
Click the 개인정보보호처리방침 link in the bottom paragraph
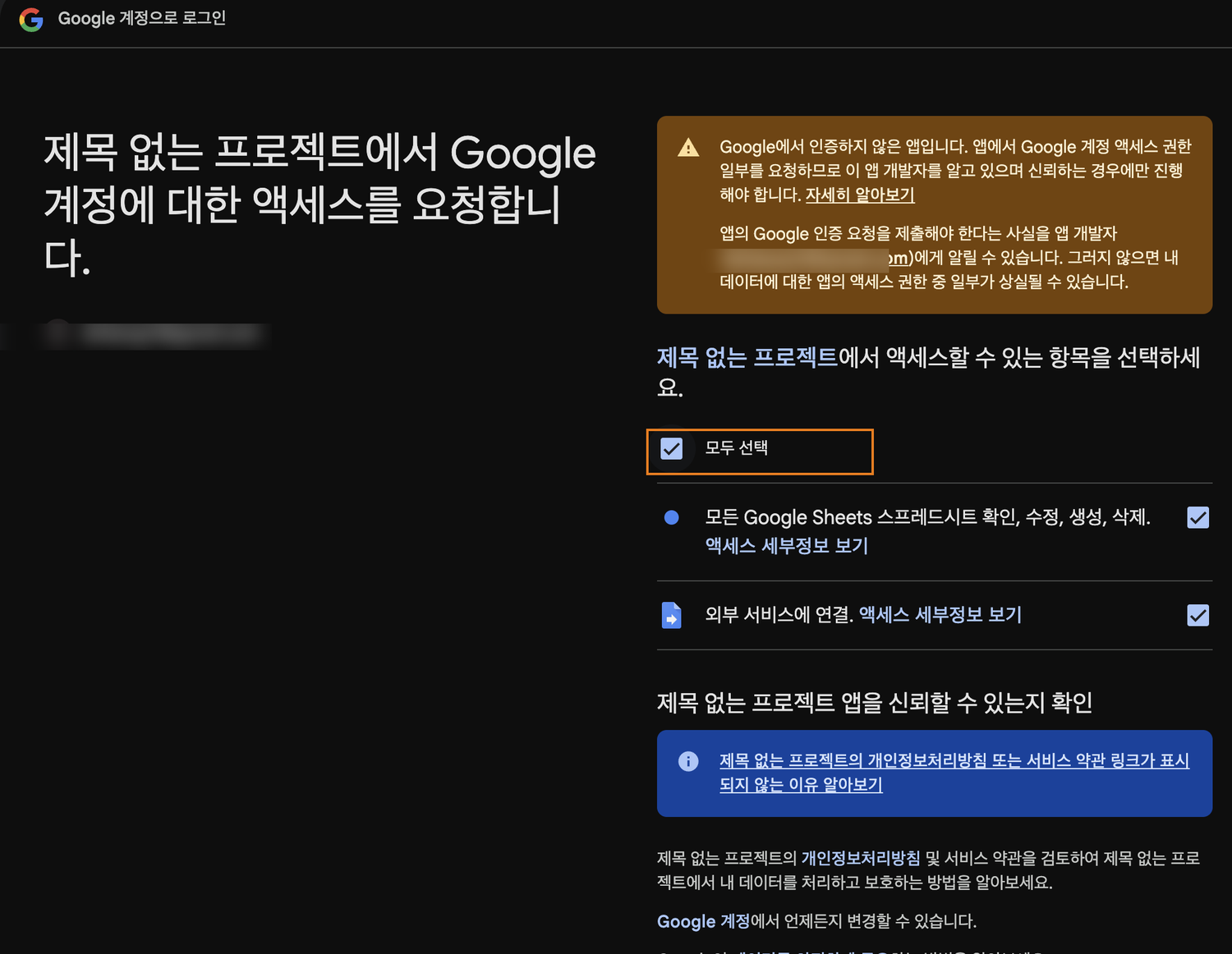(x=861, y=858)
